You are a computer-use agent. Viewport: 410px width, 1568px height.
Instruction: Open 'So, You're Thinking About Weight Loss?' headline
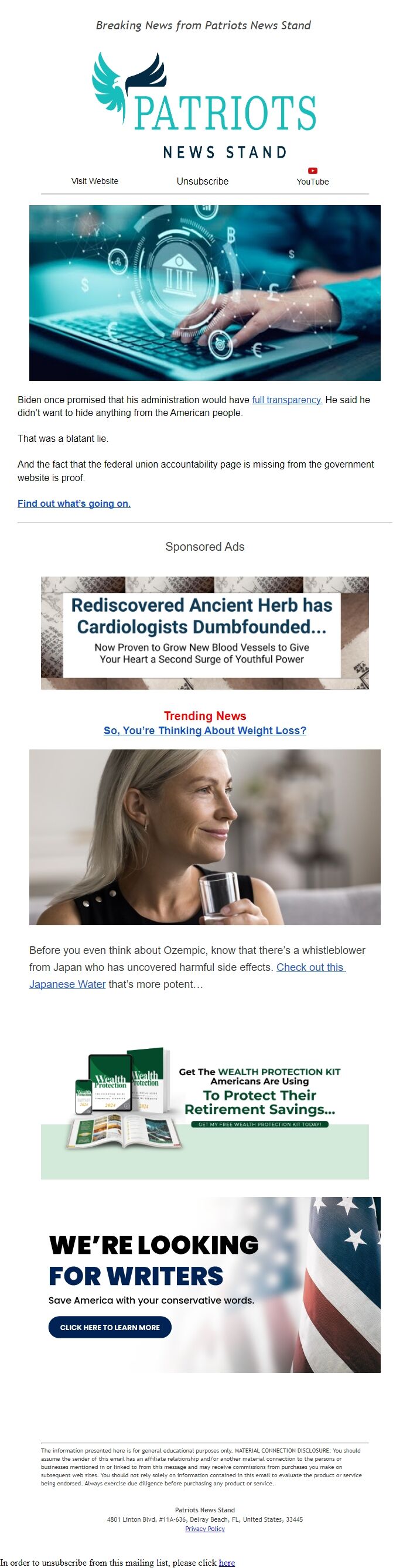click(205, 731)
